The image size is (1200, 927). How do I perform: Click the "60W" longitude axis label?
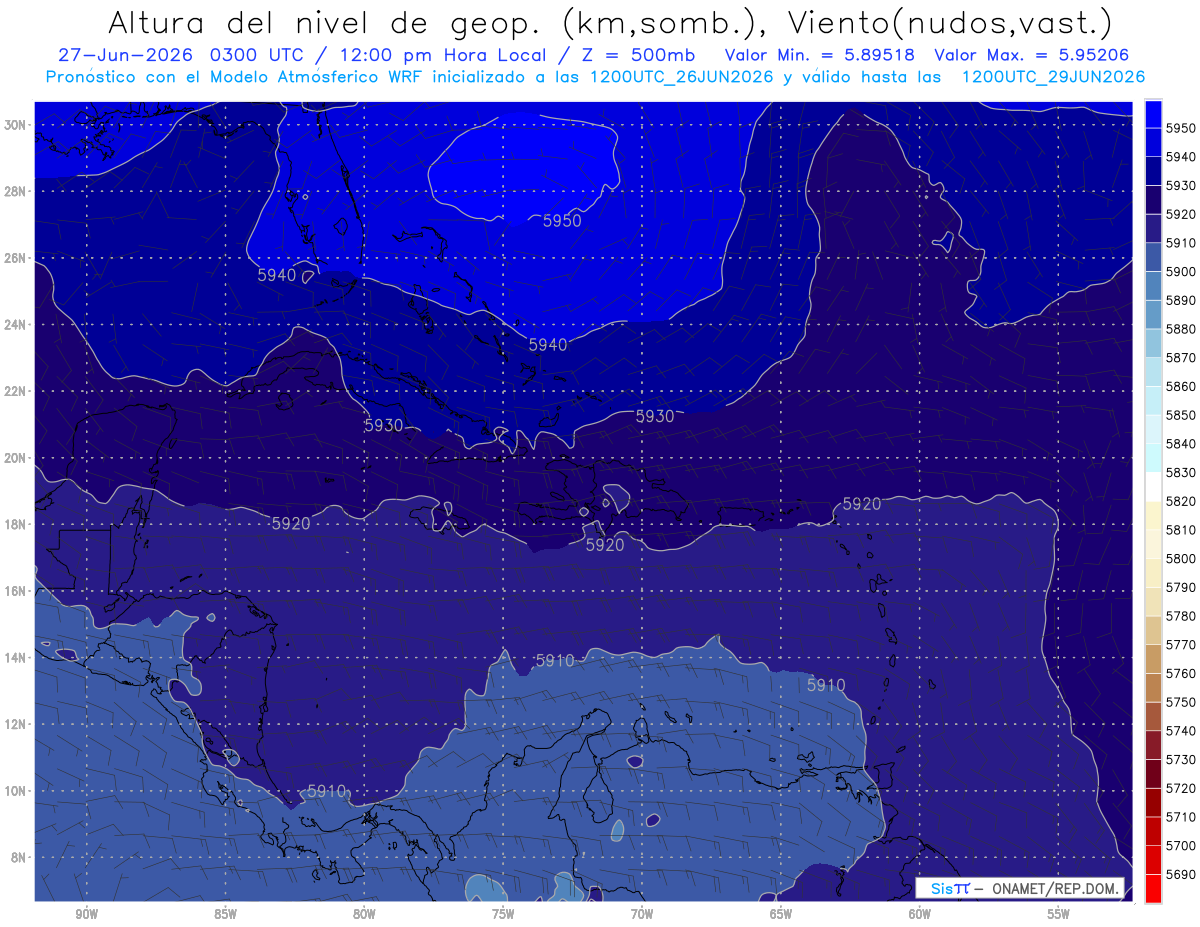[x=920, y=913]
